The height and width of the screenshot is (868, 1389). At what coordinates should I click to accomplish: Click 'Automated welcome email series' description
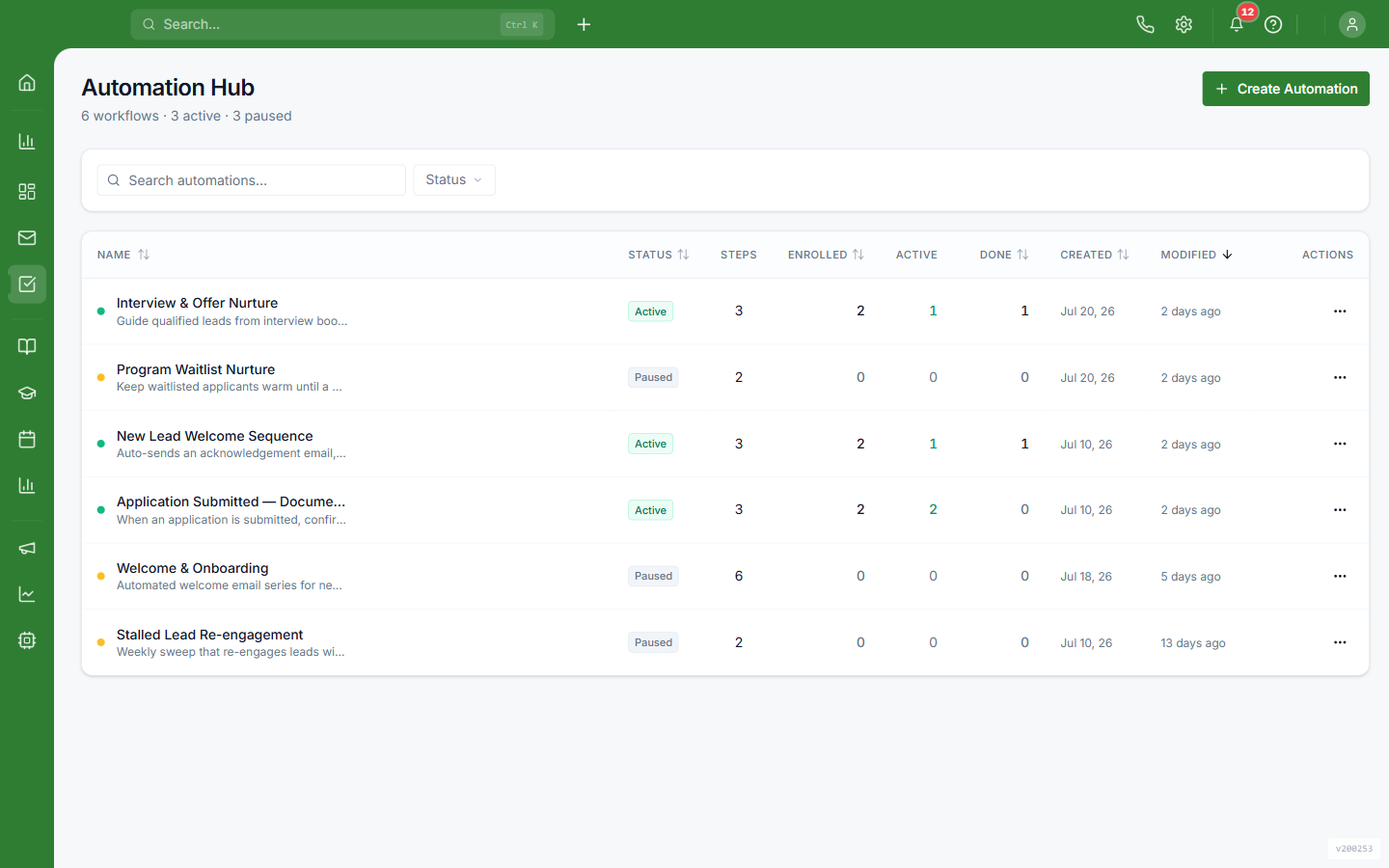pyautogui.click(x=230, y=585)
